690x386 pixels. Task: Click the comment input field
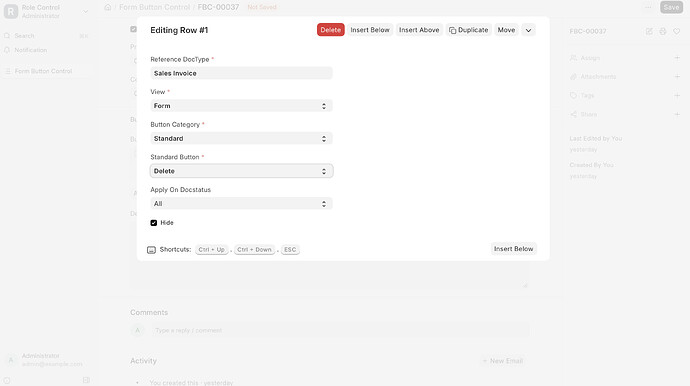click(x=340, y=330)
